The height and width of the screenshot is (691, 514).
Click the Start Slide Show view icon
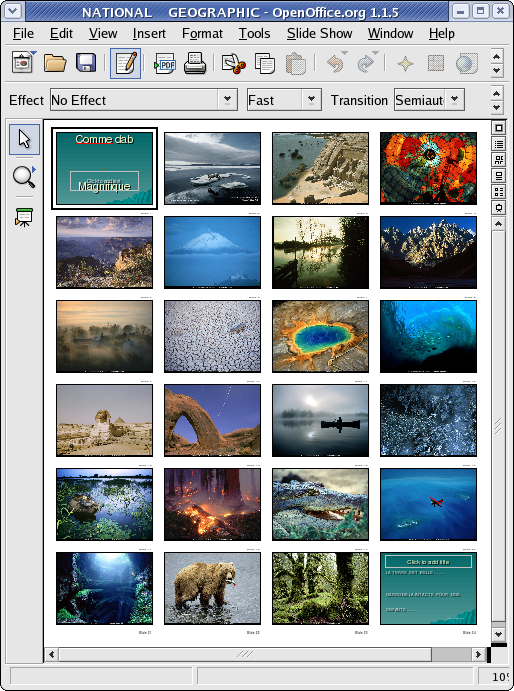coord(499,207)
